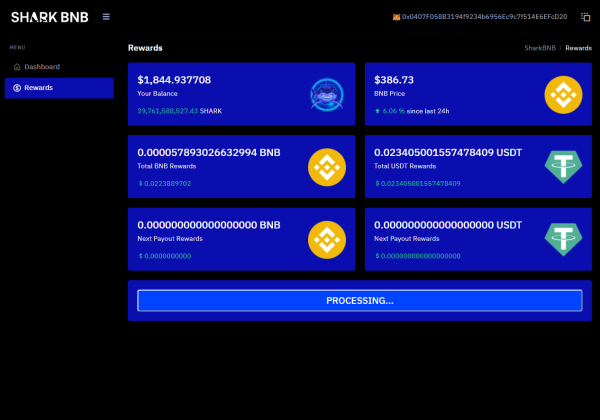Click the Shark token logo
Screen dimensions: 600x420
coord(327,94)
